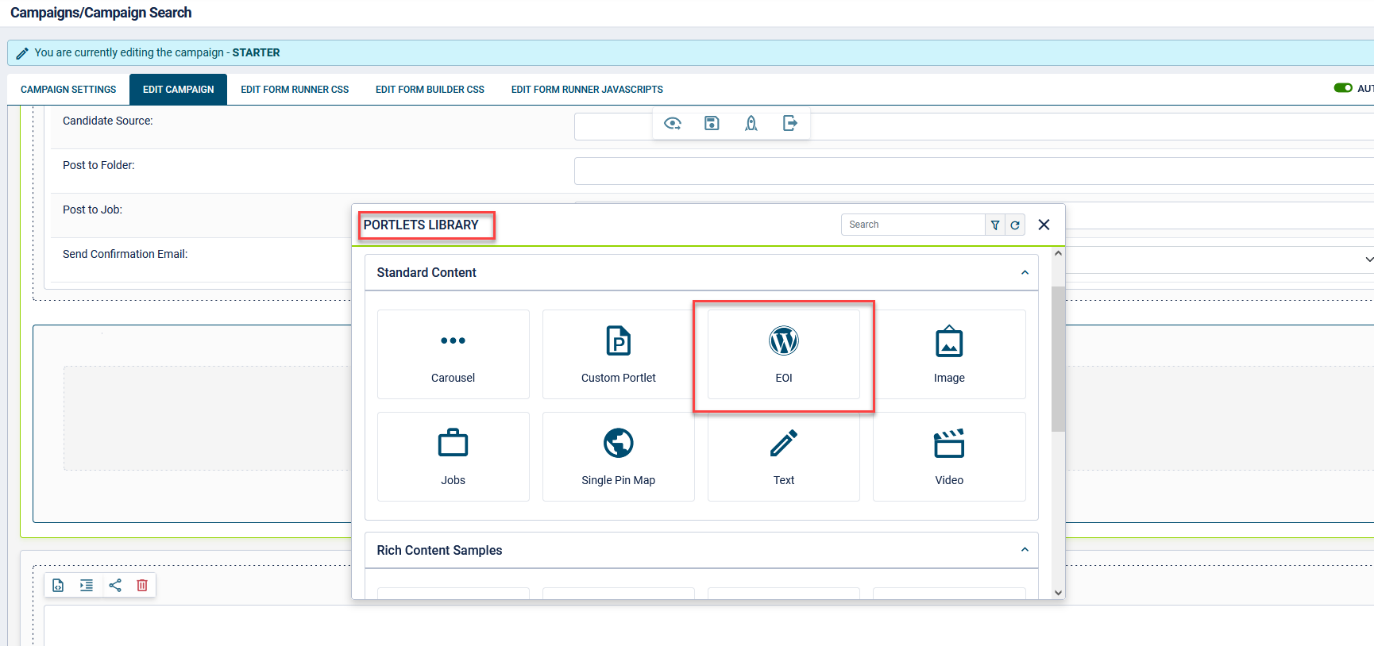
Task: Close the Portlets Library dialog
Action: click(1044, 225)
